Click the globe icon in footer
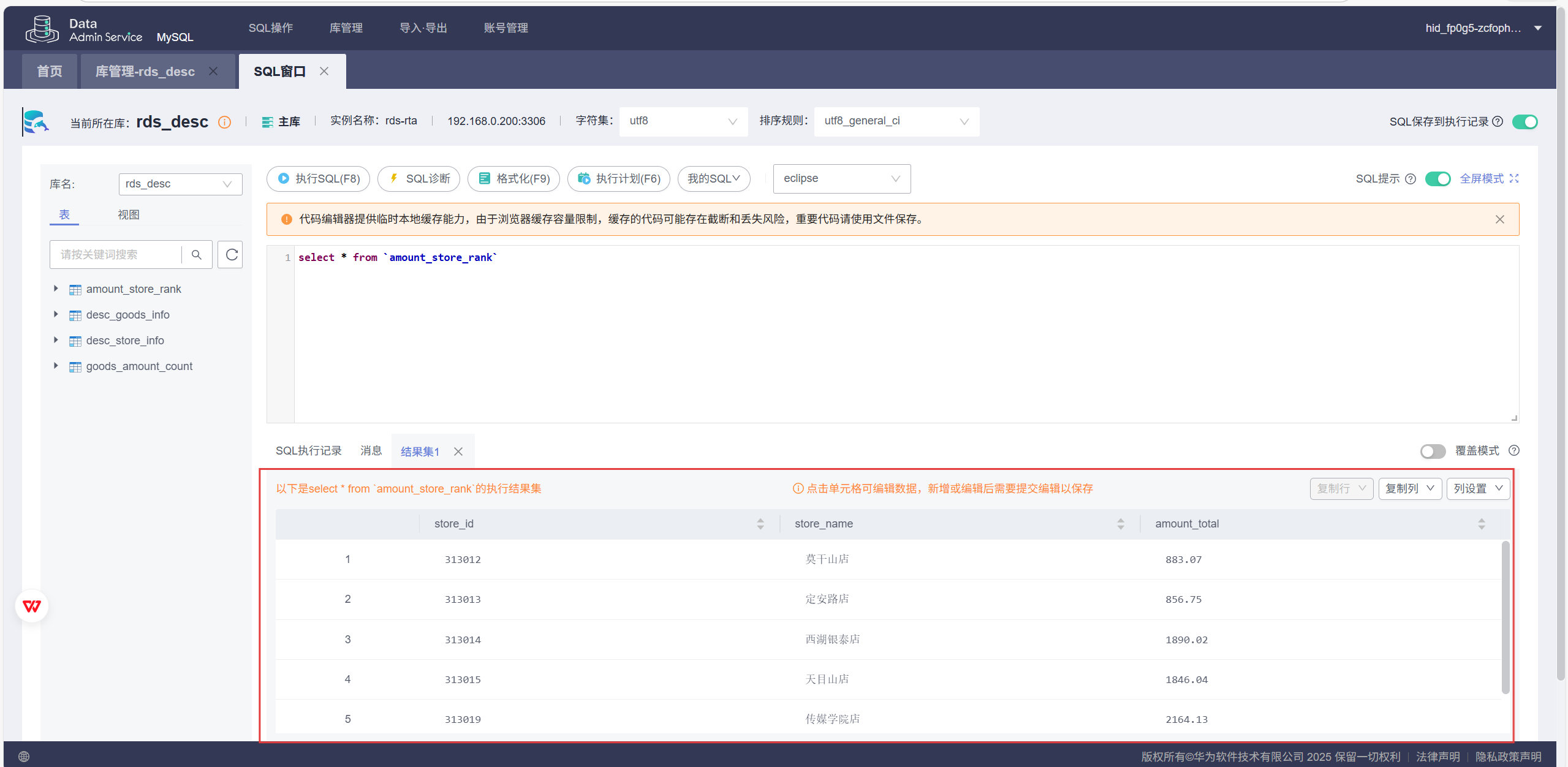 point(24,757)
